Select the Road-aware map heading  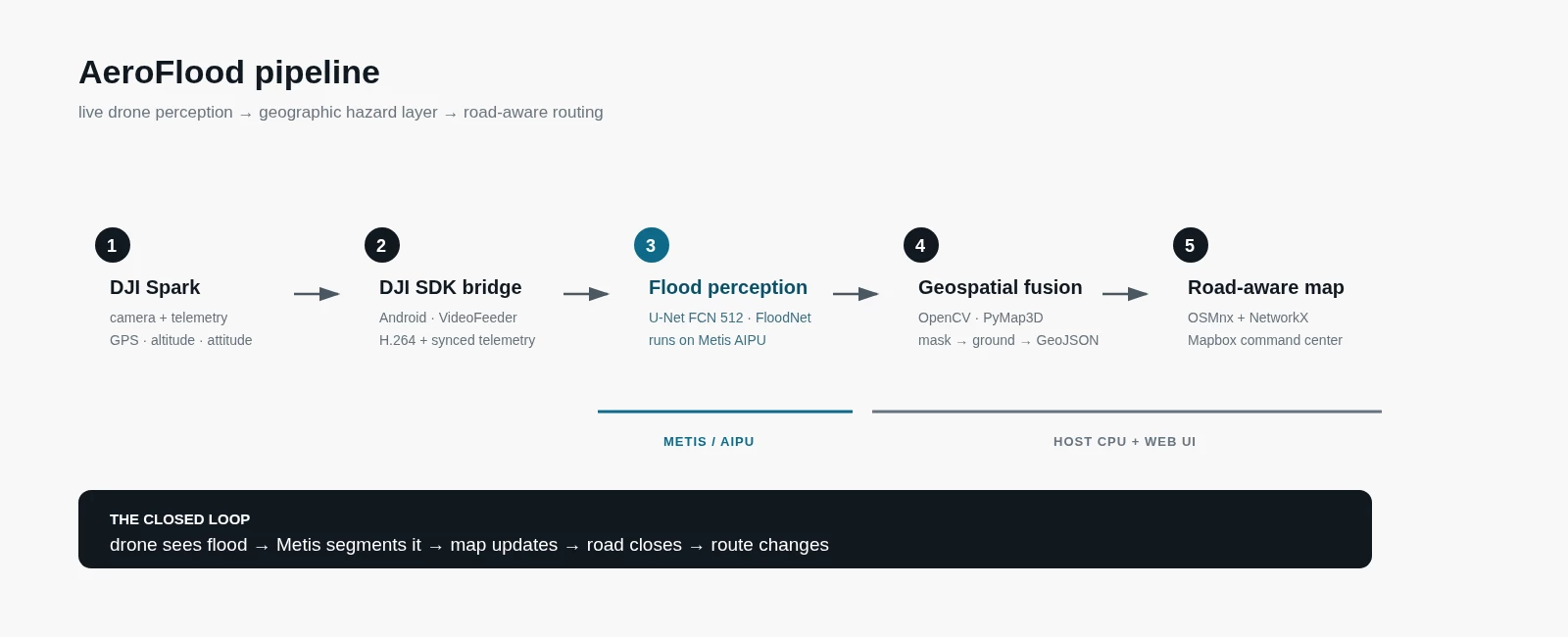point(1266,287)
